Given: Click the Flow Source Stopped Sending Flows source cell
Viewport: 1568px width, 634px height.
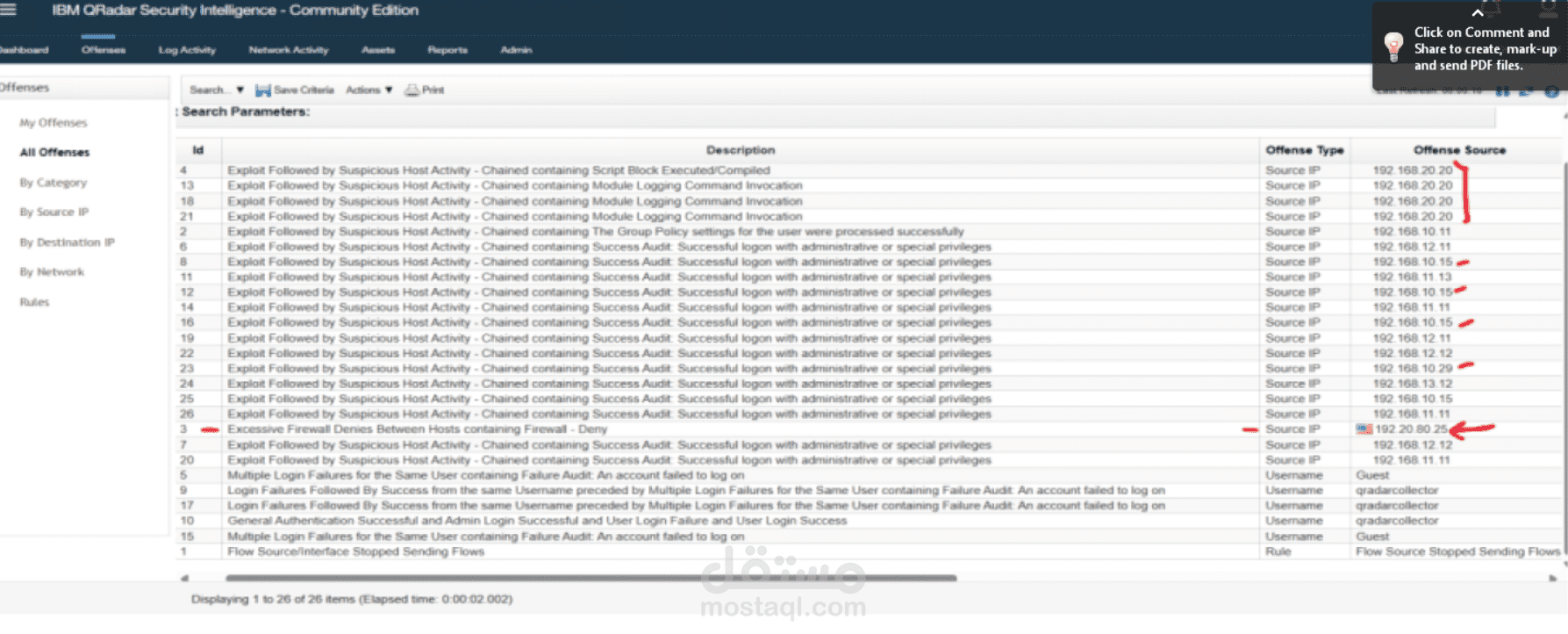Looking at the screenshot, I should click(1457, 551).
